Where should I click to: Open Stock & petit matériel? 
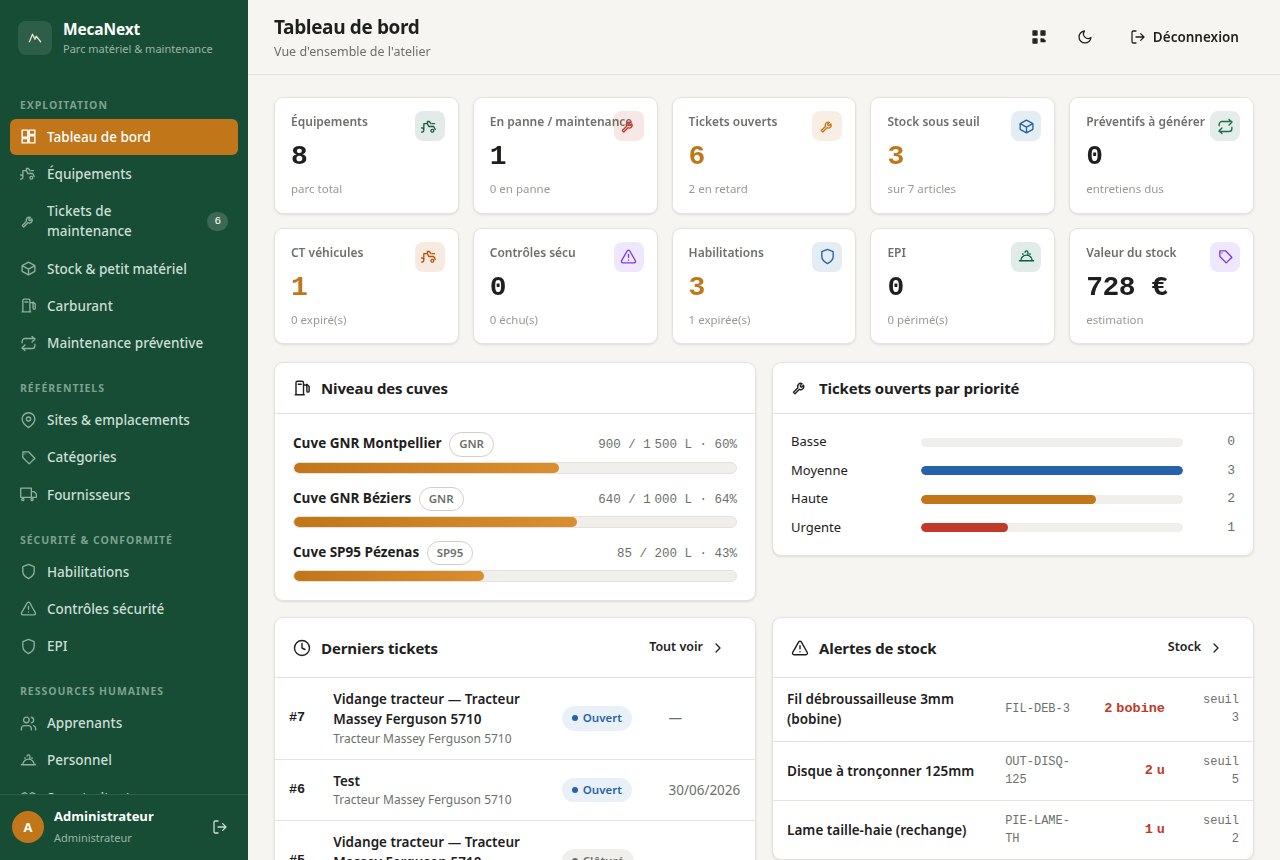coord(124,269)
